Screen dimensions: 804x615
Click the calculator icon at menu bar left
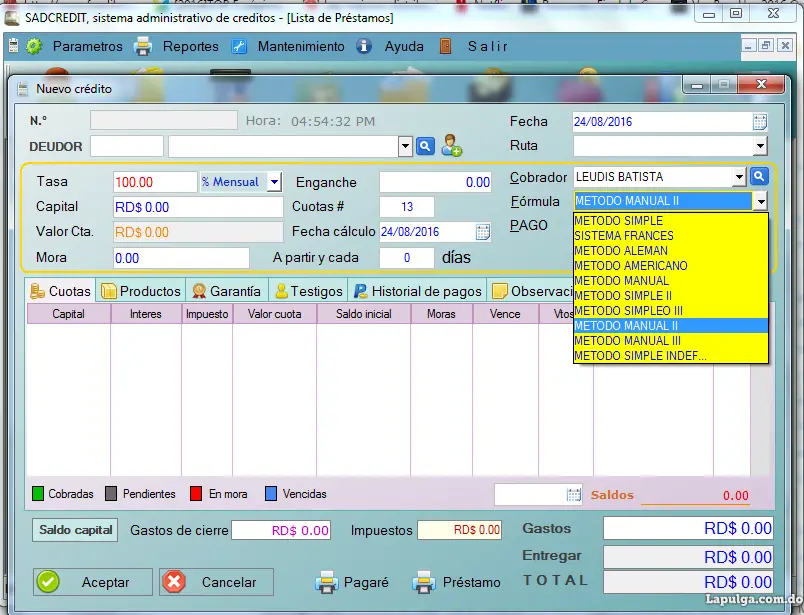point(14,46)
